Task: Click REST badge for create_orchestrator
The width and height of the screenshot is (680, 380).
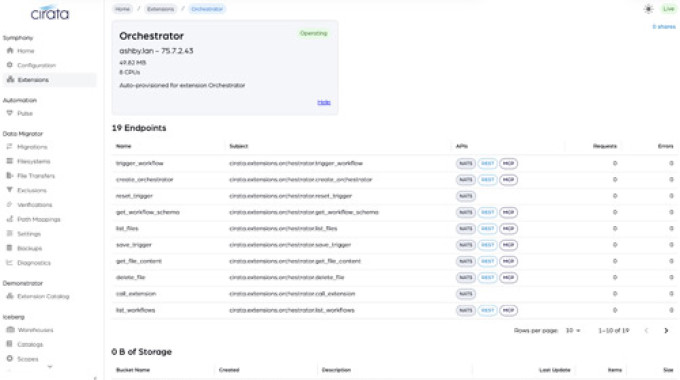Action: pyautogui.click(x=487, y=180)
